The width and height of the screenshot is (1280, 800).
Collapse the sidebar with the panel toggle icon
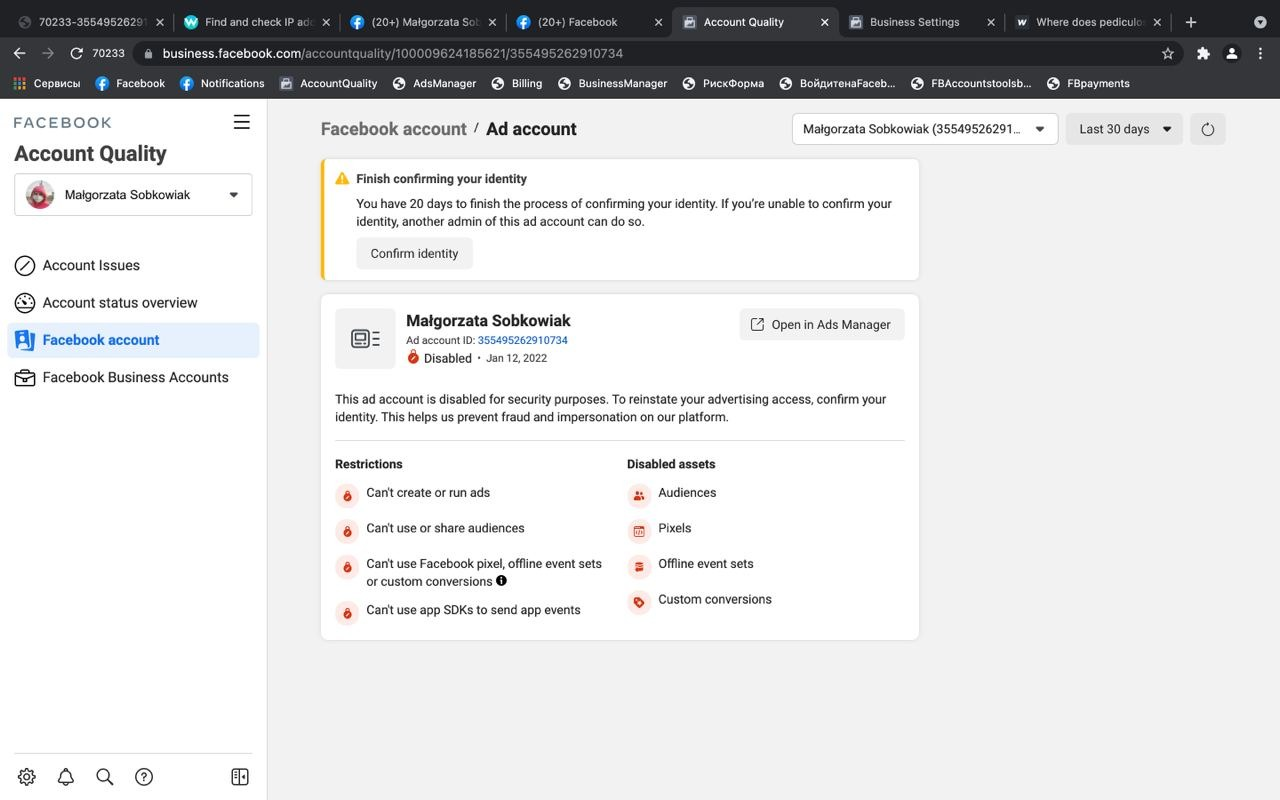tap(240, 777)
